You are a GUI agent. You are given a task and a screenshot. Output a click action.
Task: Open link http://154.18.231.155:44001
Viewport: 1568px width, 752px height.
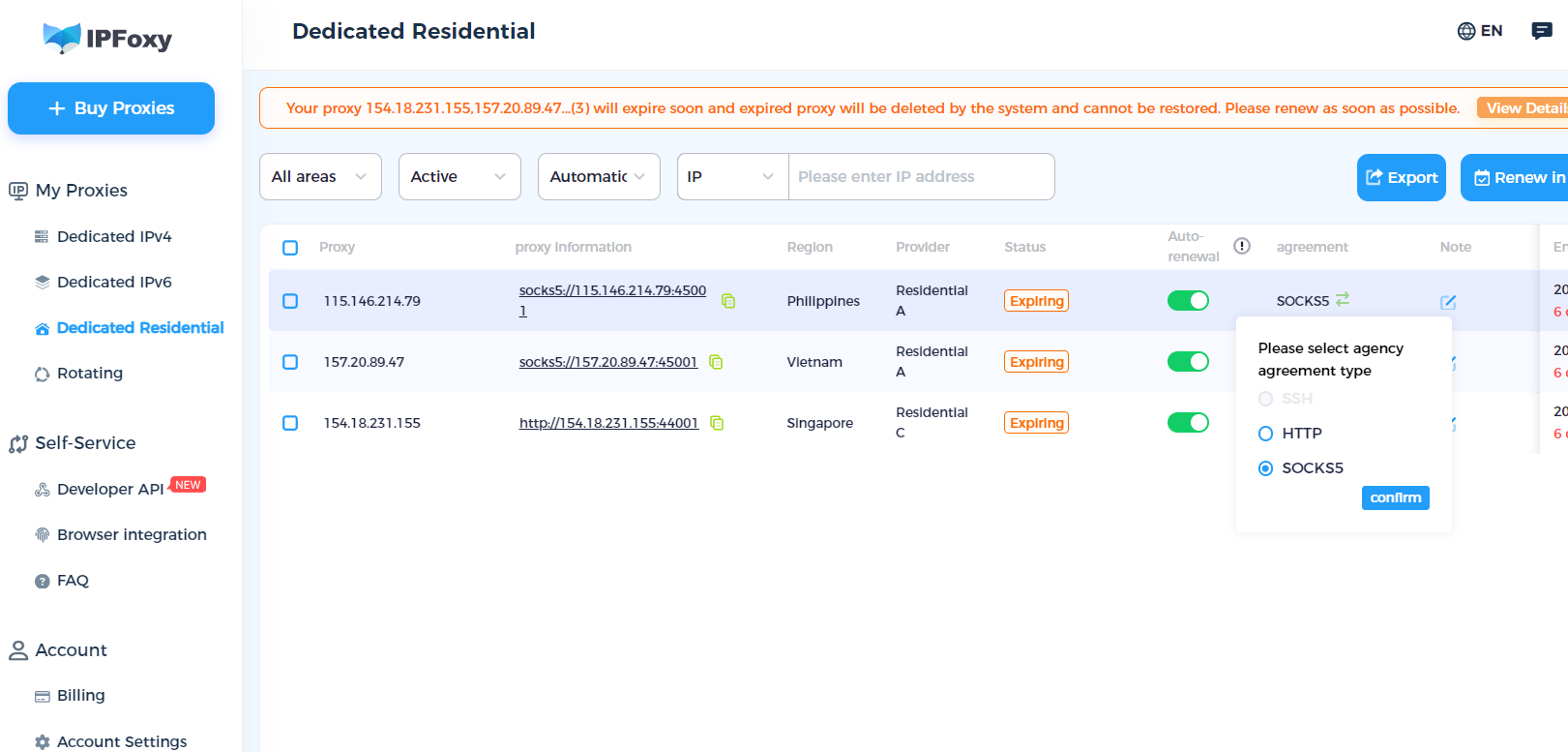coord(608,423)
